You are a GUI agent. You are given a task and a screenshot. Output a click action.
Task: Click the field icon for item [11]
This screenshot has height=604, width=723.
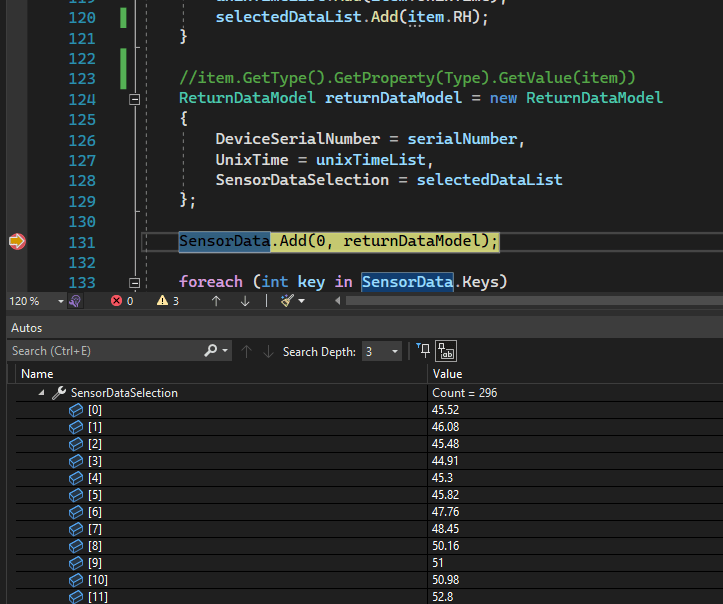(76, 597)
